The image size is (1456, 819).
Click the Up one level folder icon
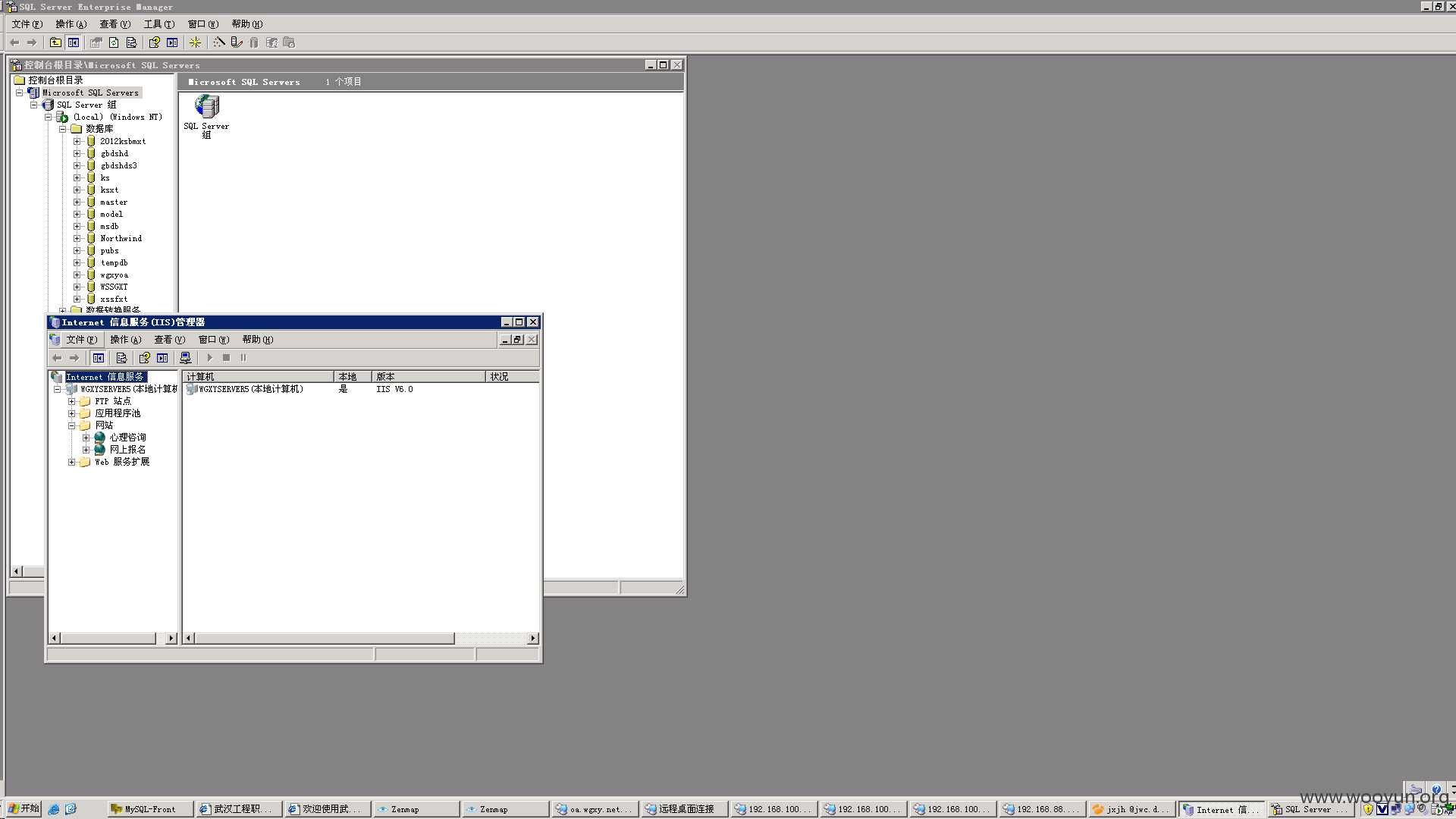tap(55, 42)
